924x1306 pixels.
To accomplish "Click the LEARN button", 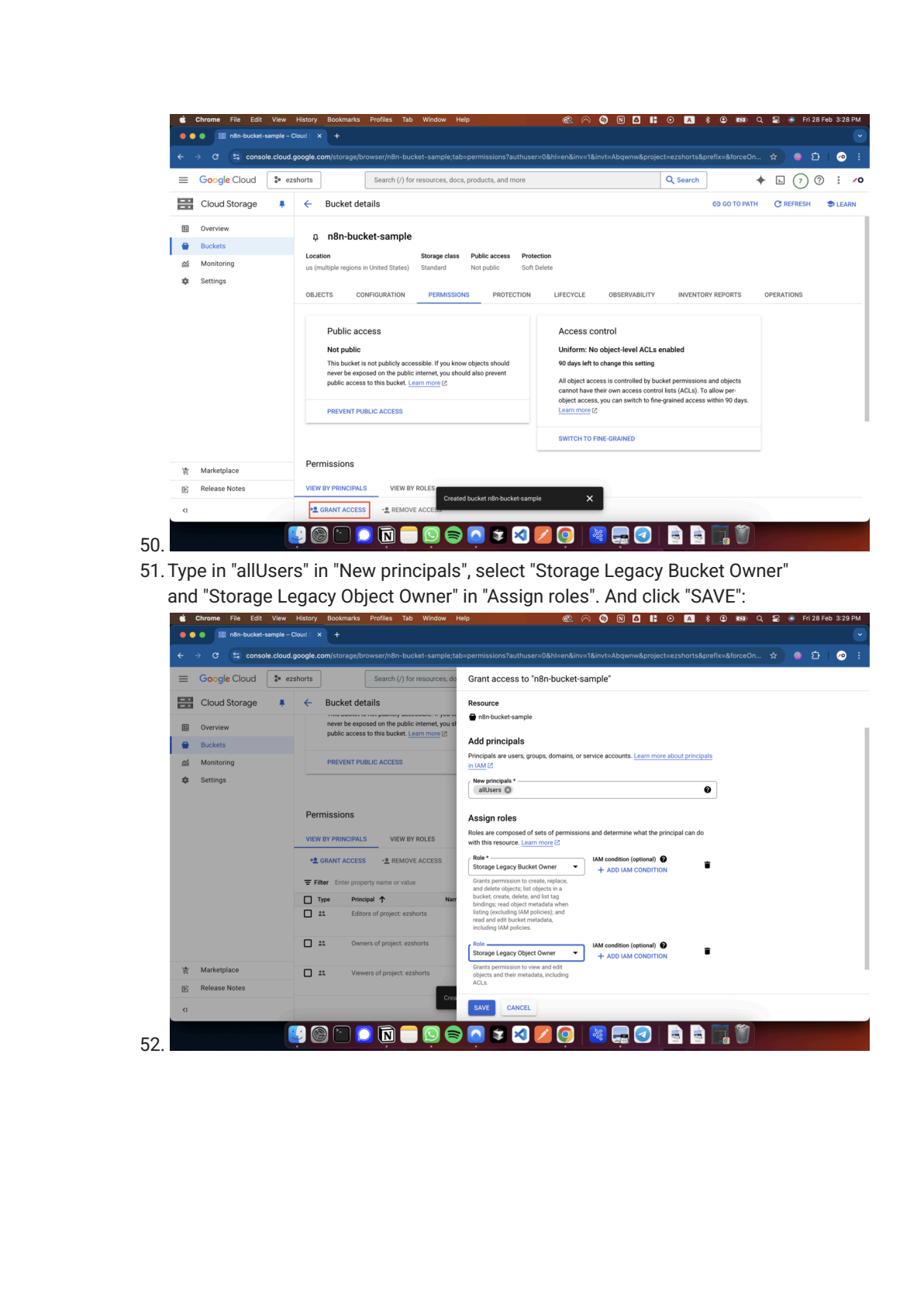I will 841,204.
